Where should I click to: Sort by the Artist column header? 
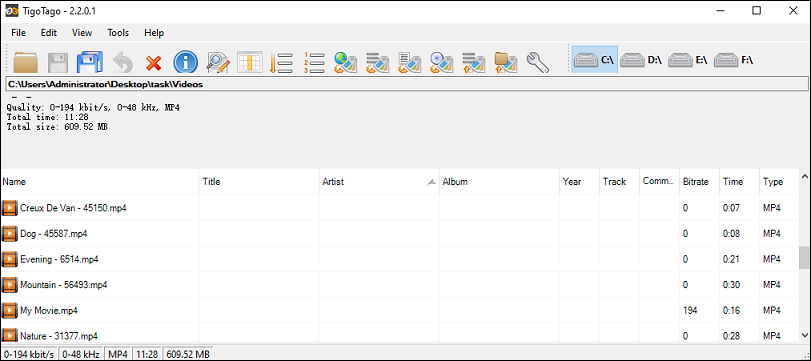click(379, 182)
